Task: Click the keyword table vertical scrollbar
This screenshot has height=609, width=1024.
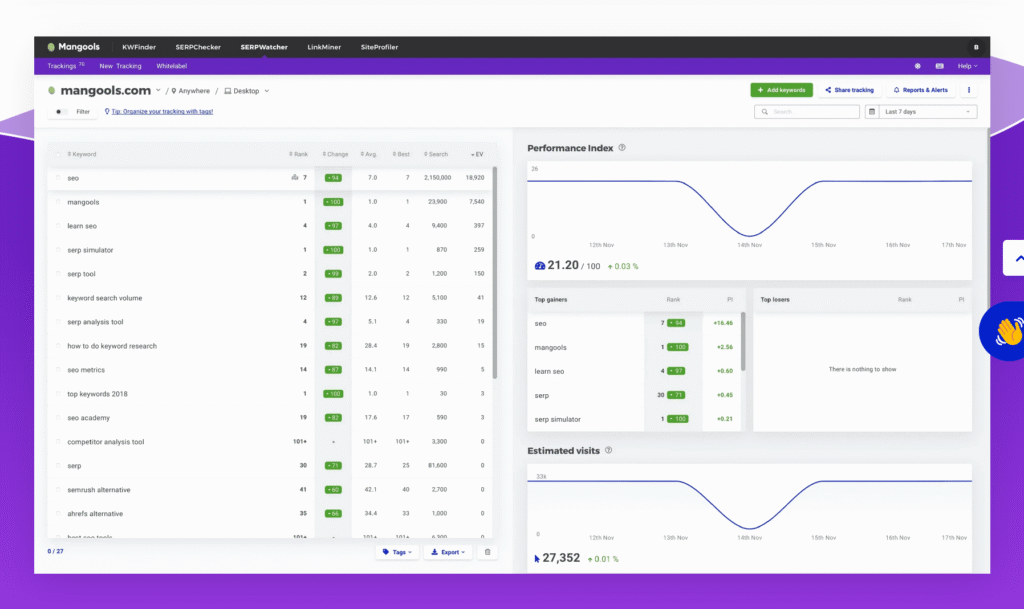Action: (x=495, y=273)
